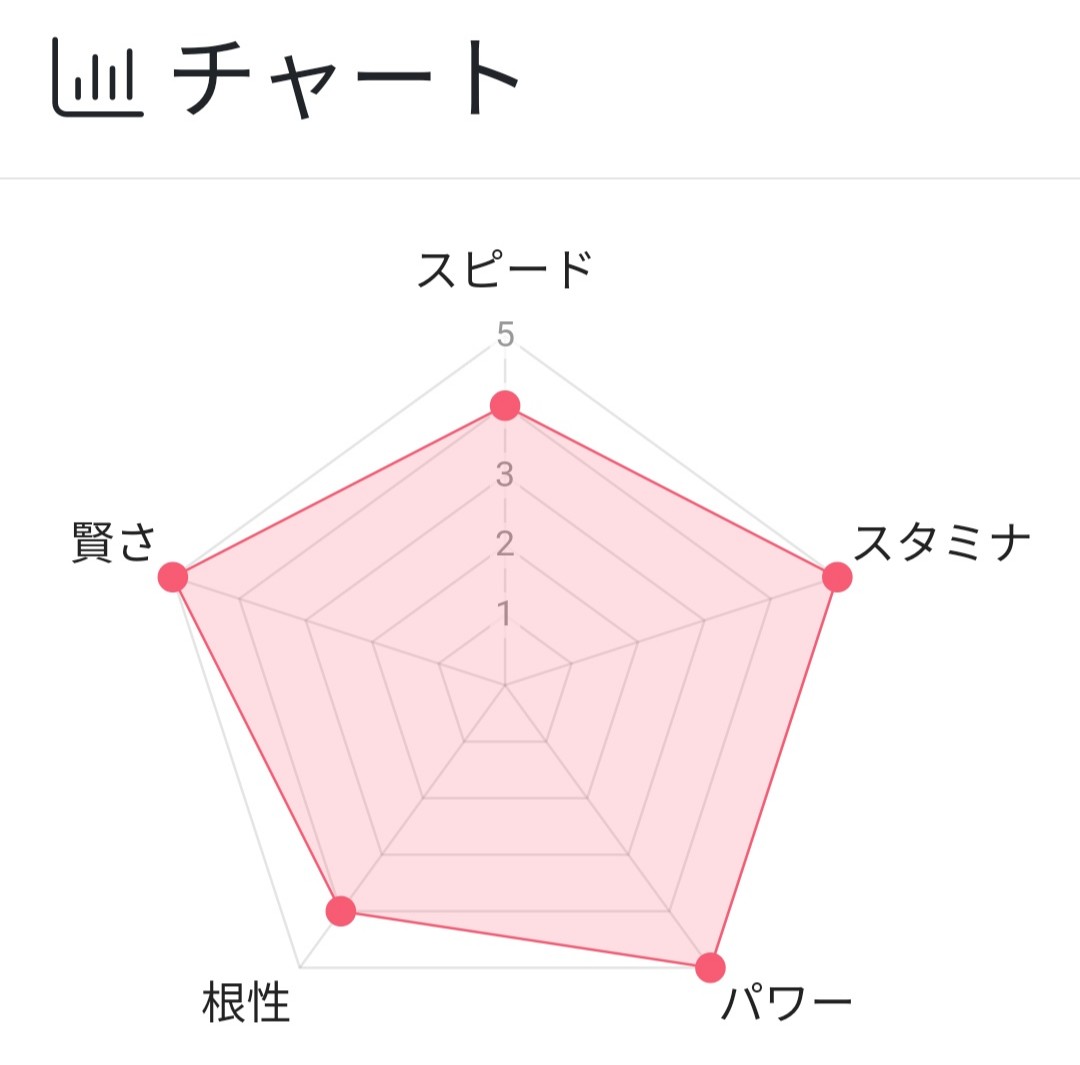Select the パワー data point
The width and height of the screenshot is (1080, 1065).
point(710,967)
